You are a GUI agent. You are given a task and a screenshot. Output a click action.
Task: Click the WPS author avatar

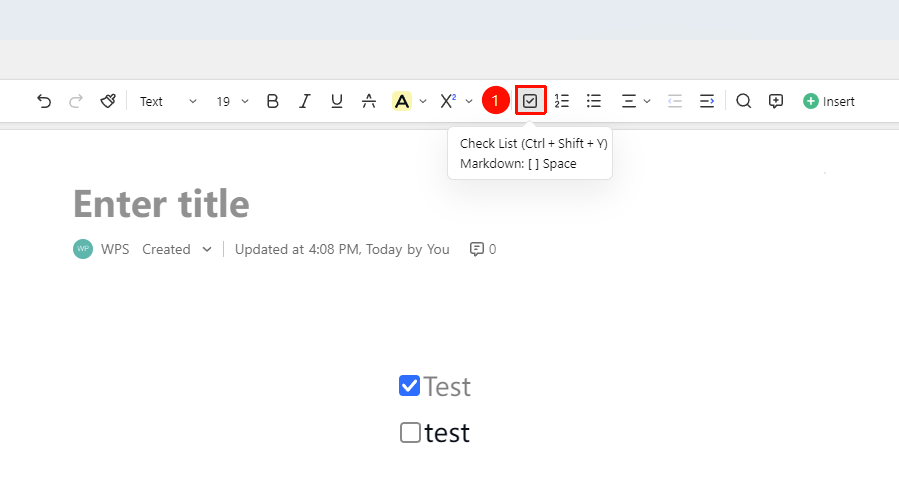point(83,249)
